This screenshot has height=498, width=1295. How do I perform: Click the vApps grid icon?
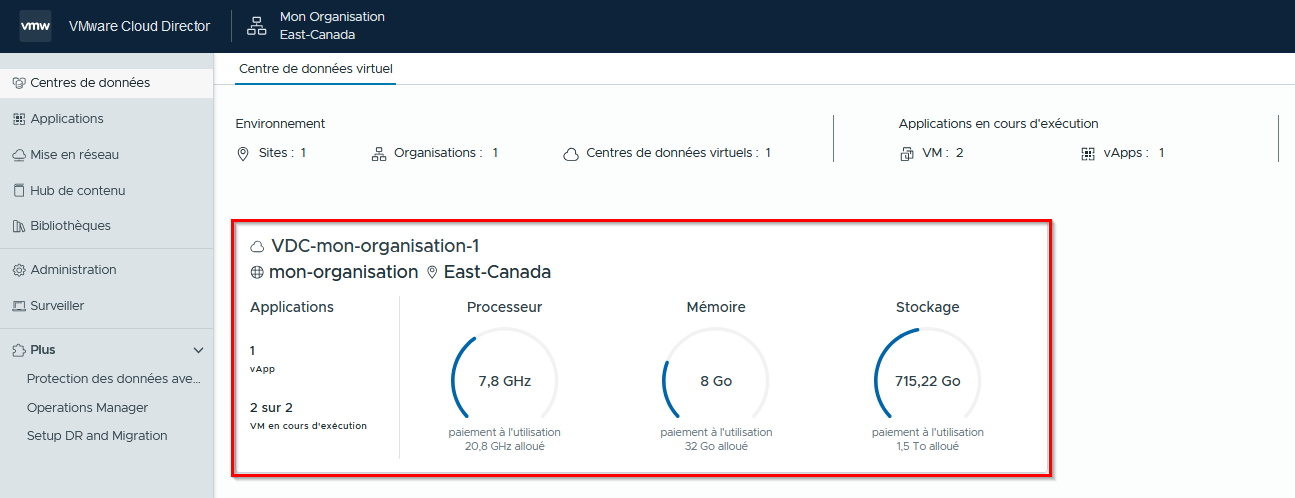1088,154
